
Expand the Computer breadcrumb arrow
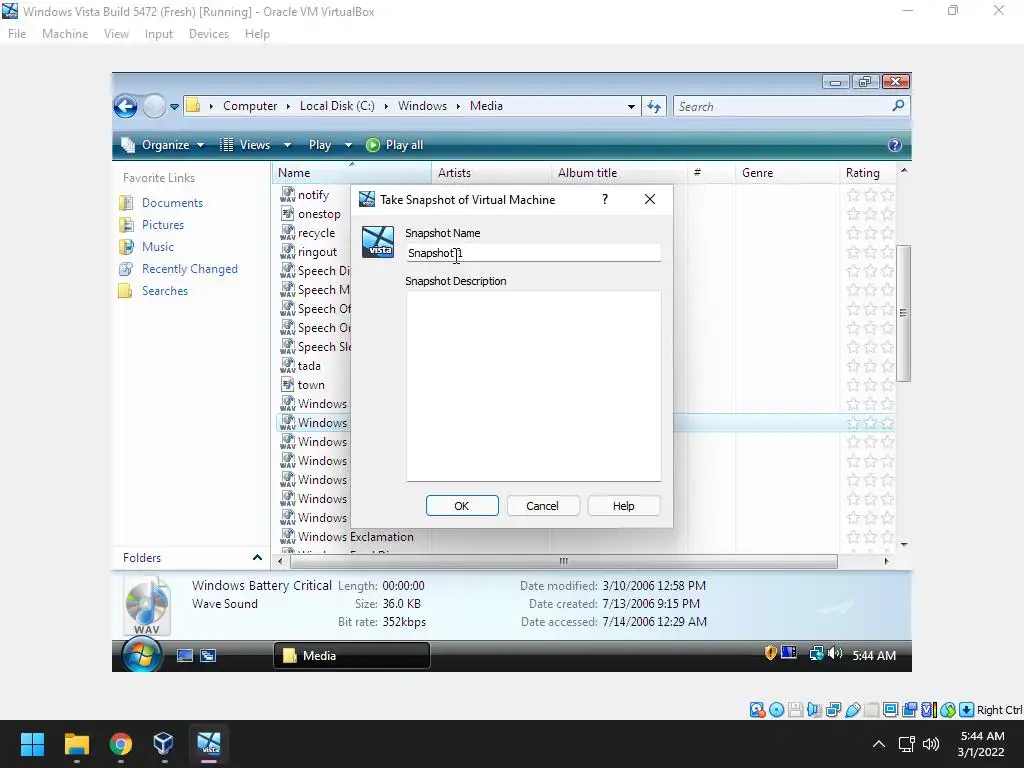(288, 106)
